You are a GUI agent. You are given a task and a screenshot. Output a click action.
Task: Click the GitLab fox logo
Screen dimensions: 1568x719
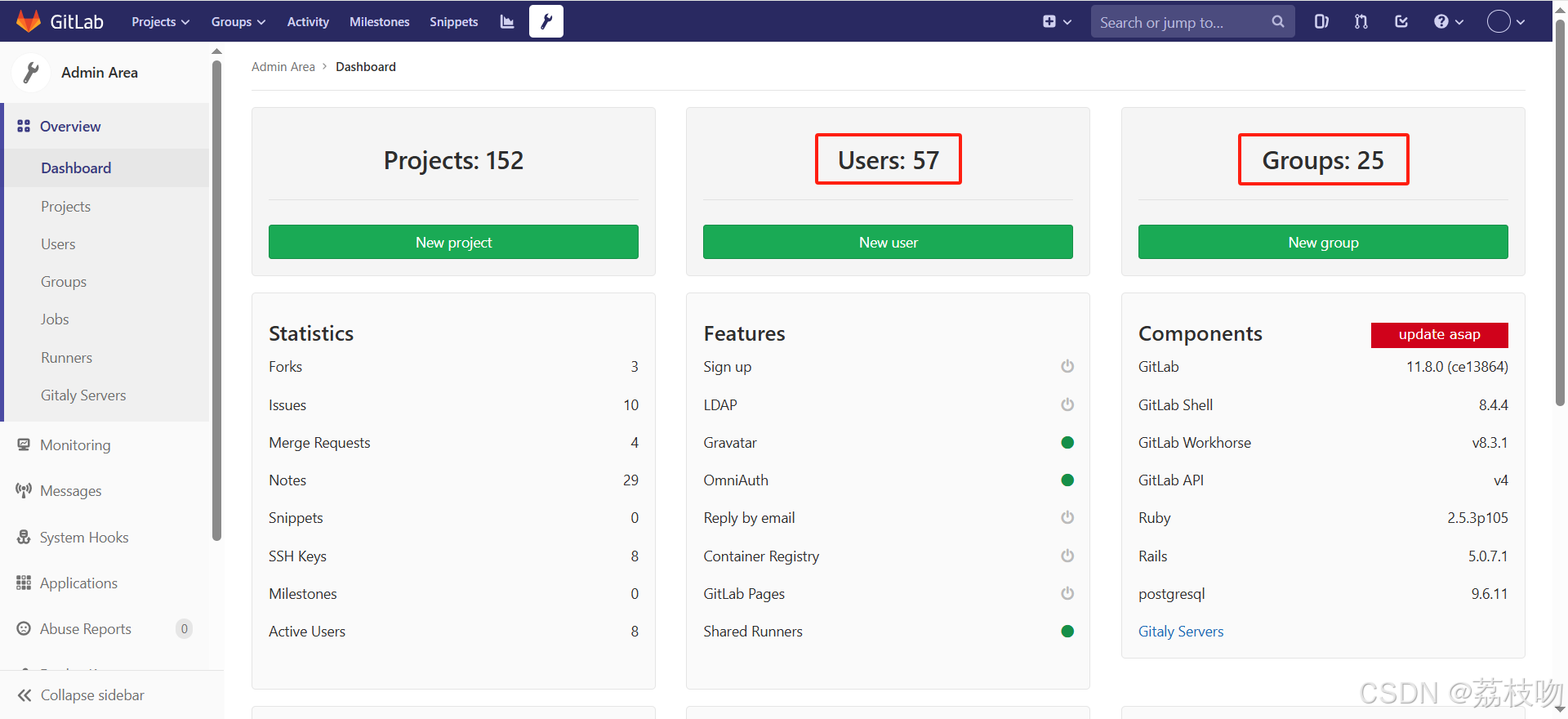[x=29, y=21]
